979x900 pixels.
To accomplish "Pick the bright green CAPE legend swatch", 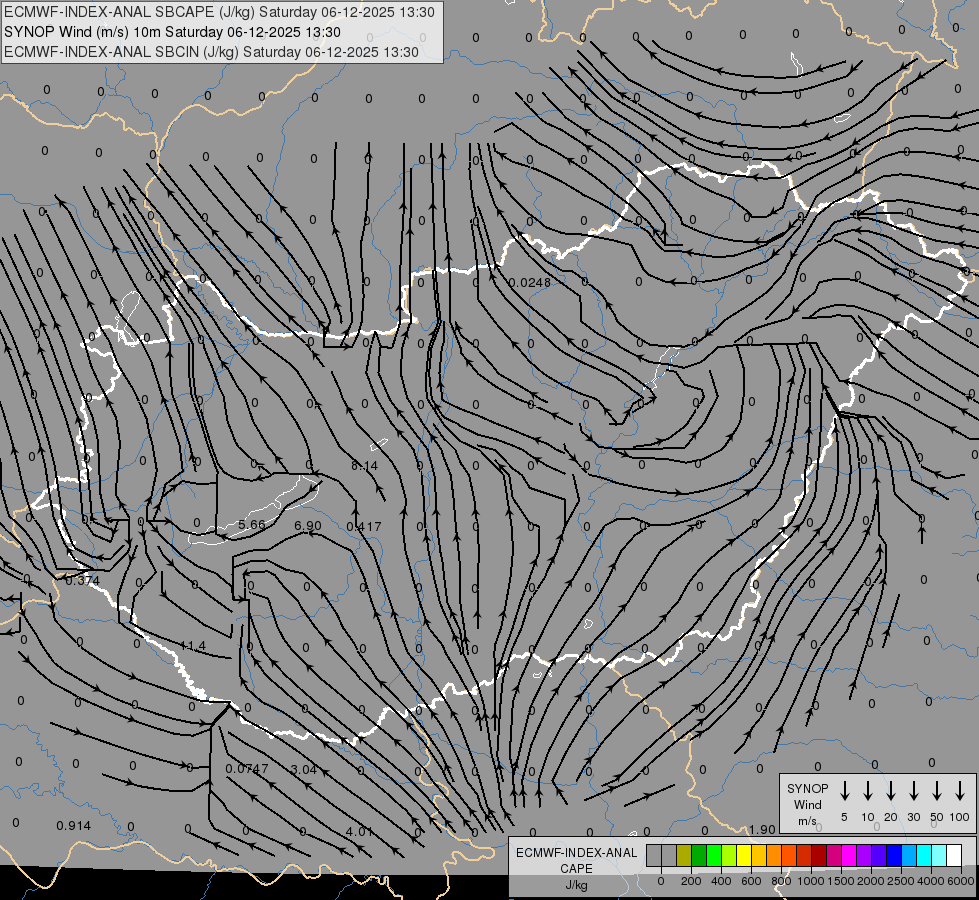I will pyautogui.click(x=714, y=855).
